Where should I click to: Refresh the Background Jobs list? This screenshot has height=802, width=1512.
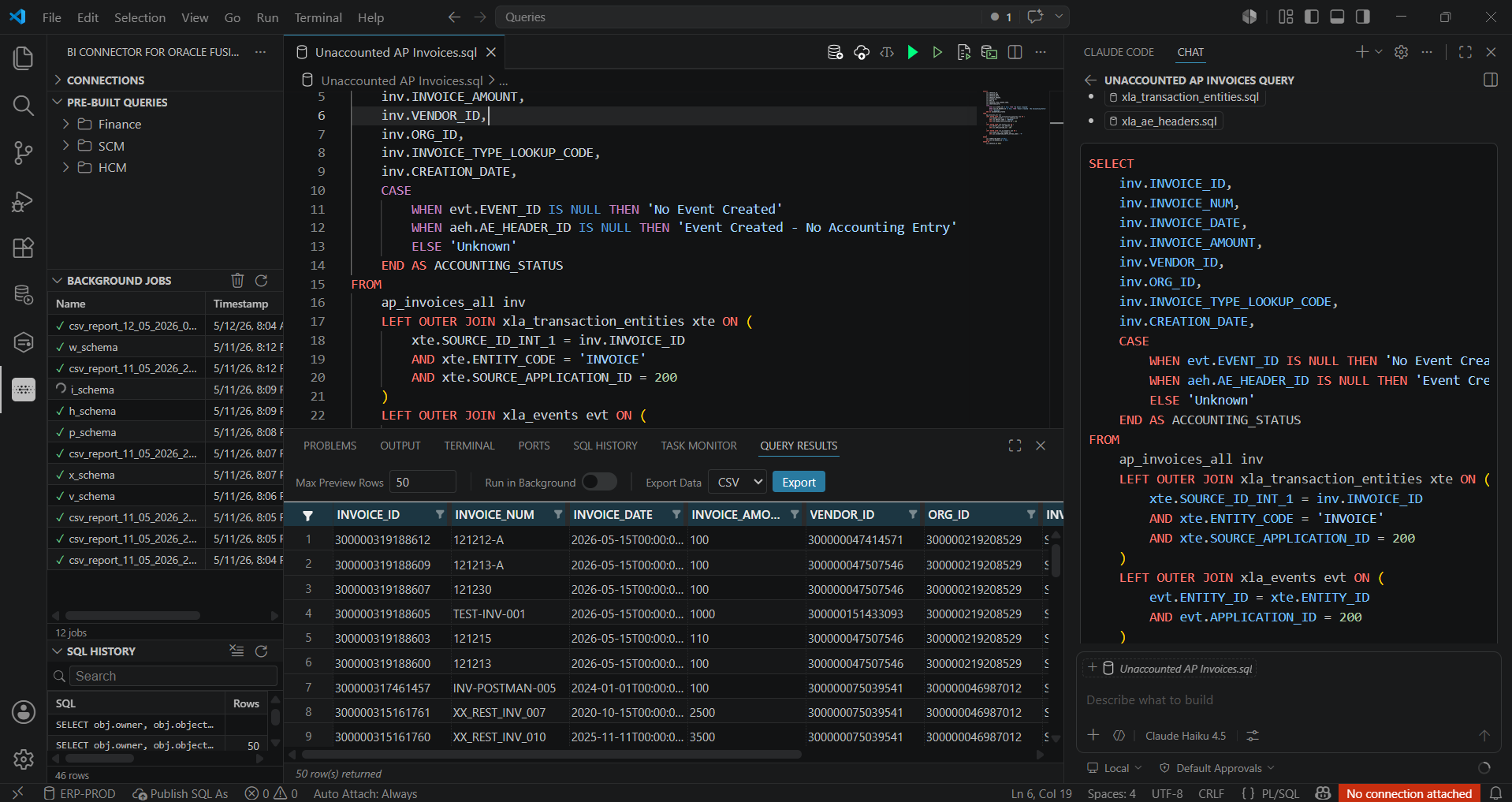261,280
